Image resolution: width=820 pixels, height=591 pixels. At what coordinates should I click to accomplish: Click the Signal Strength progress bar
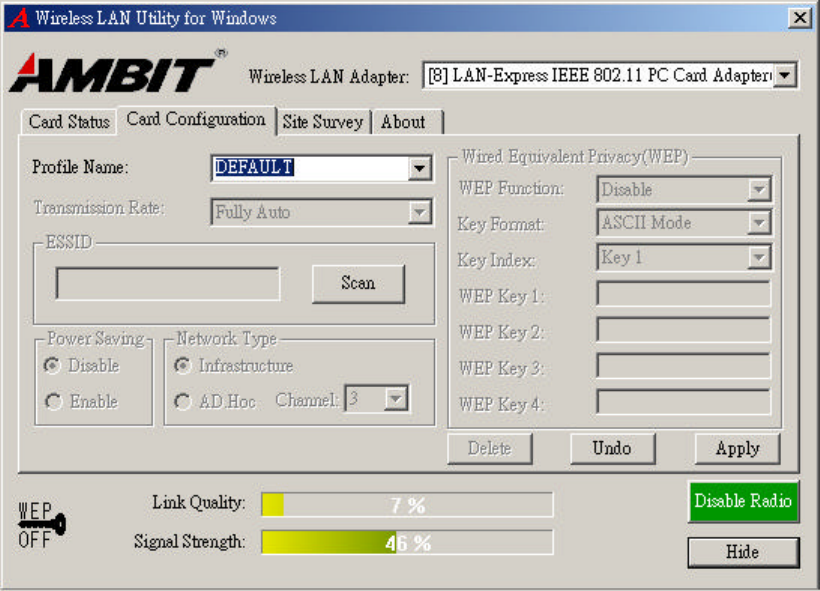[x=407, y=542]
